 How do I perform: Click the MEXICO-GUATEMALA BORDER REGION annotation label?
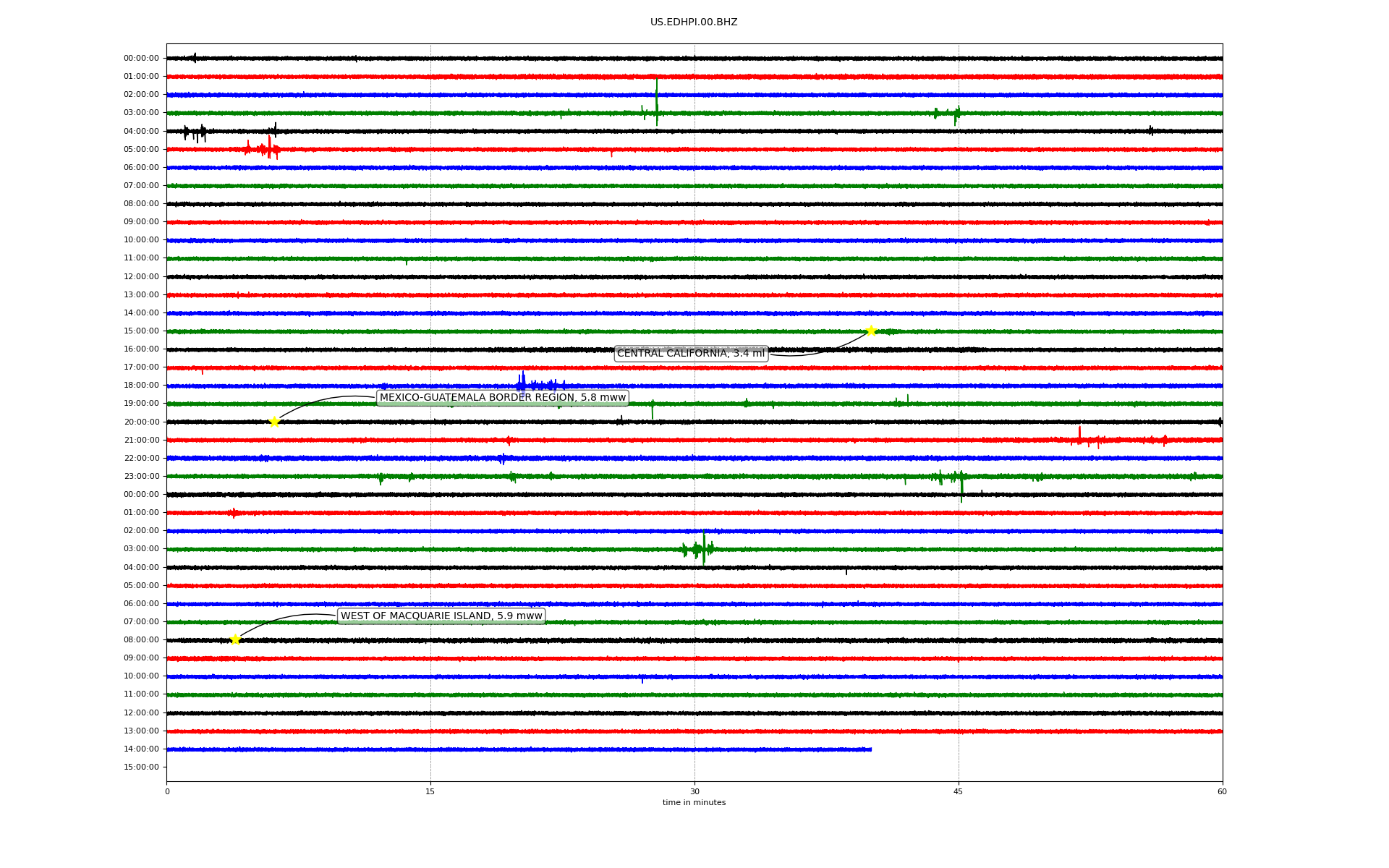502,398
